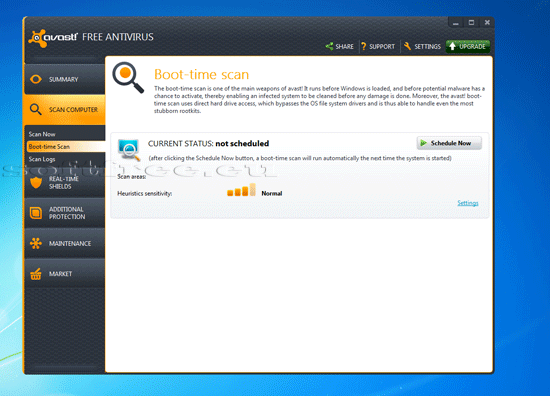Image resolution: width=550 pixels, height=396 pixels.
Task: Click the green play arrow on Schedule Now
Action: click(423, 143)
